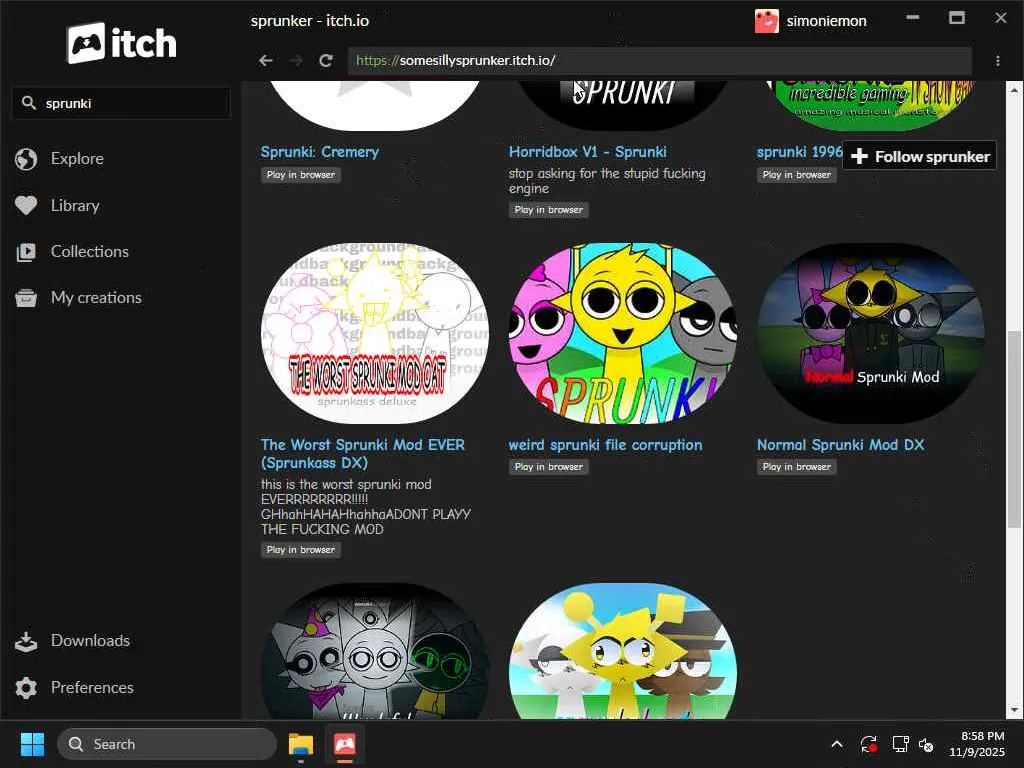
Task: Click the scrollbar up arrow
Action: [x=1014, y=90]
